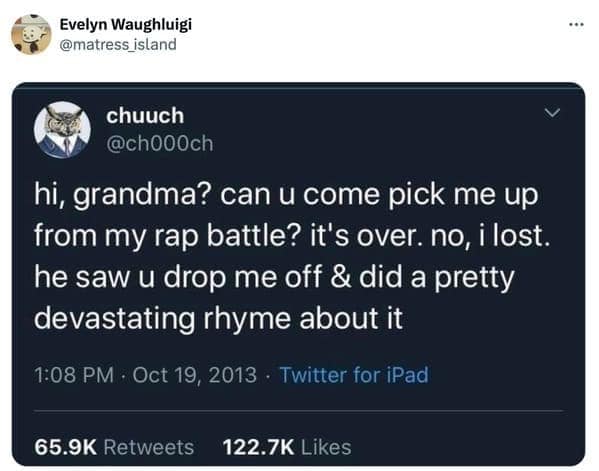This screenshot has height=471, width=599.
Task: Click the words 'devastating rhyme about it'
Action: click(219, 318)
